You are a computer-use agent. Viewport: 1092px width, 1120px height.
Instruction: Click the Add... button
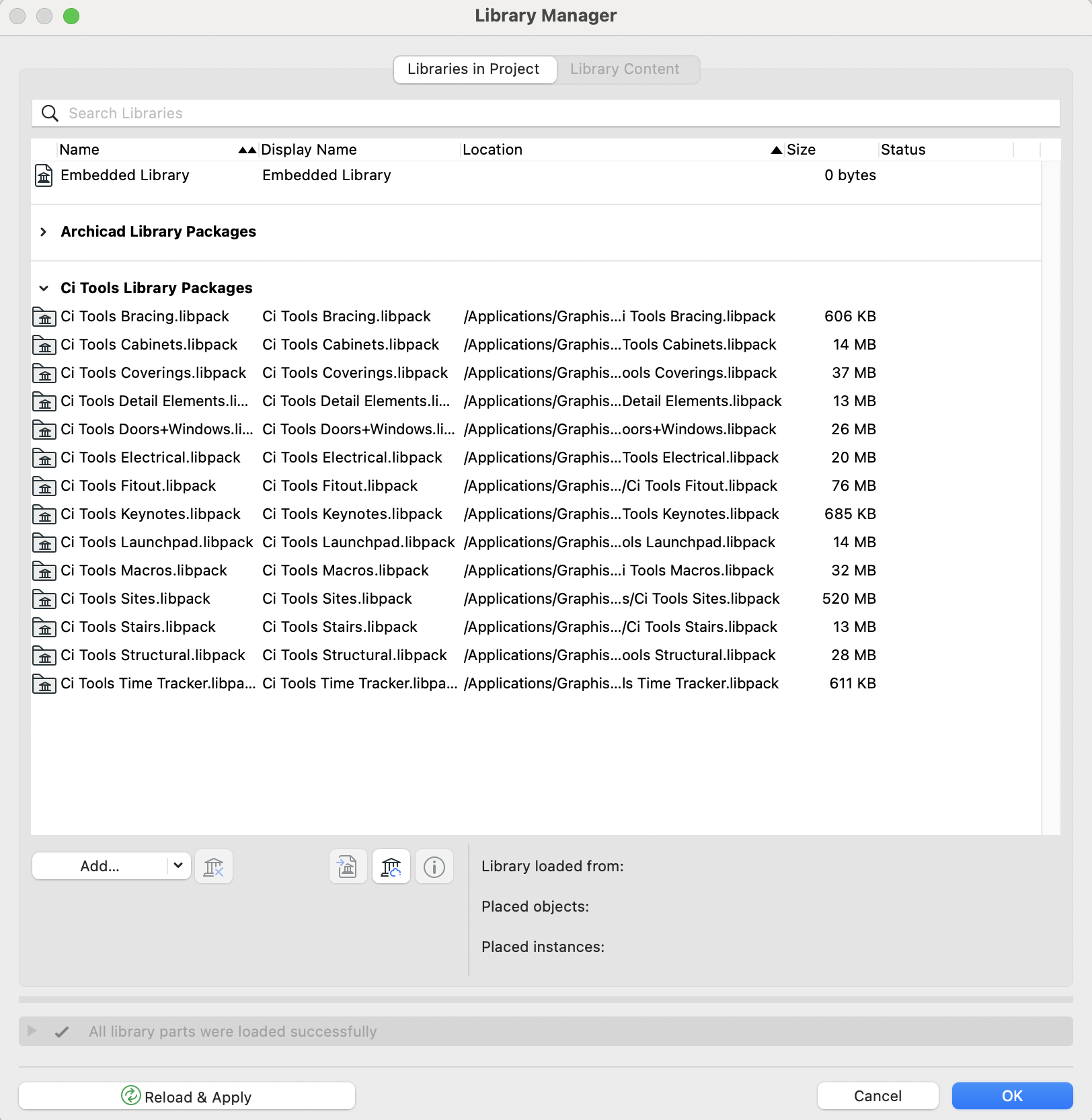tap(100, 866)
